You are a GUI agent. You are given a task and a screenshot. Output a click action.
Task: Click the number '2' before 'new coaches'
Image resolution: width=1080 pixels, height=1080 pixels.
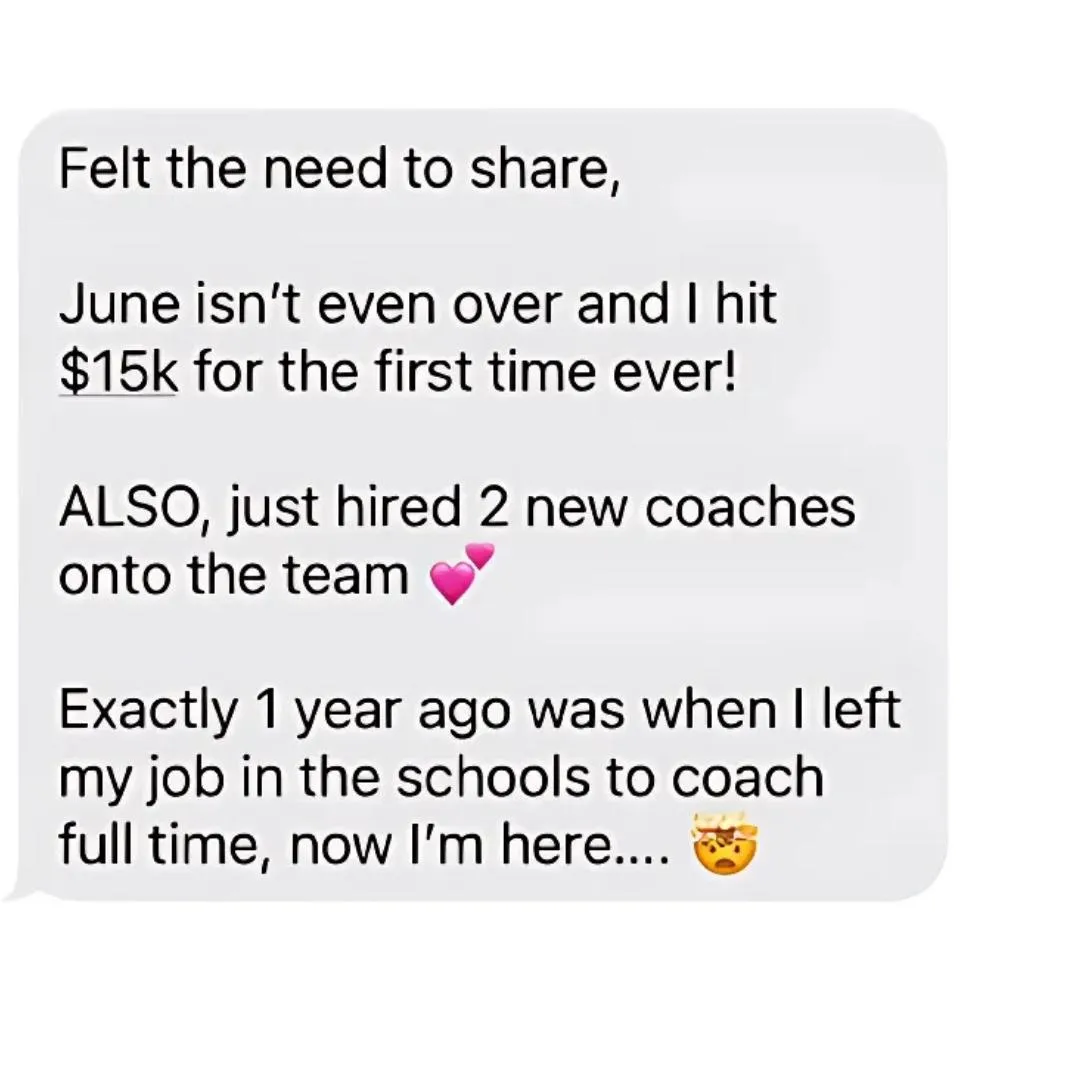pos(492,508)
